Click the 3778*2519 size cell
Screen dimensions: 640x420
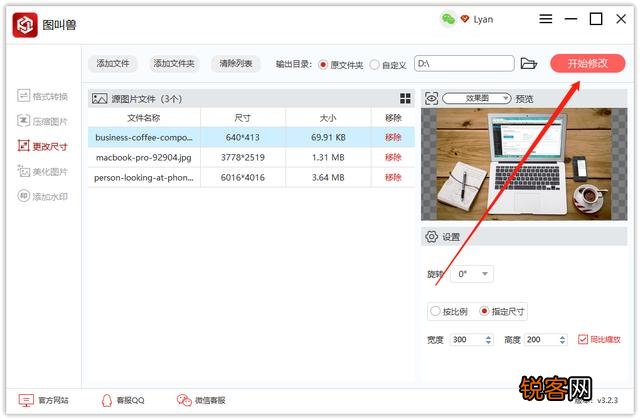tap(242, 158)
